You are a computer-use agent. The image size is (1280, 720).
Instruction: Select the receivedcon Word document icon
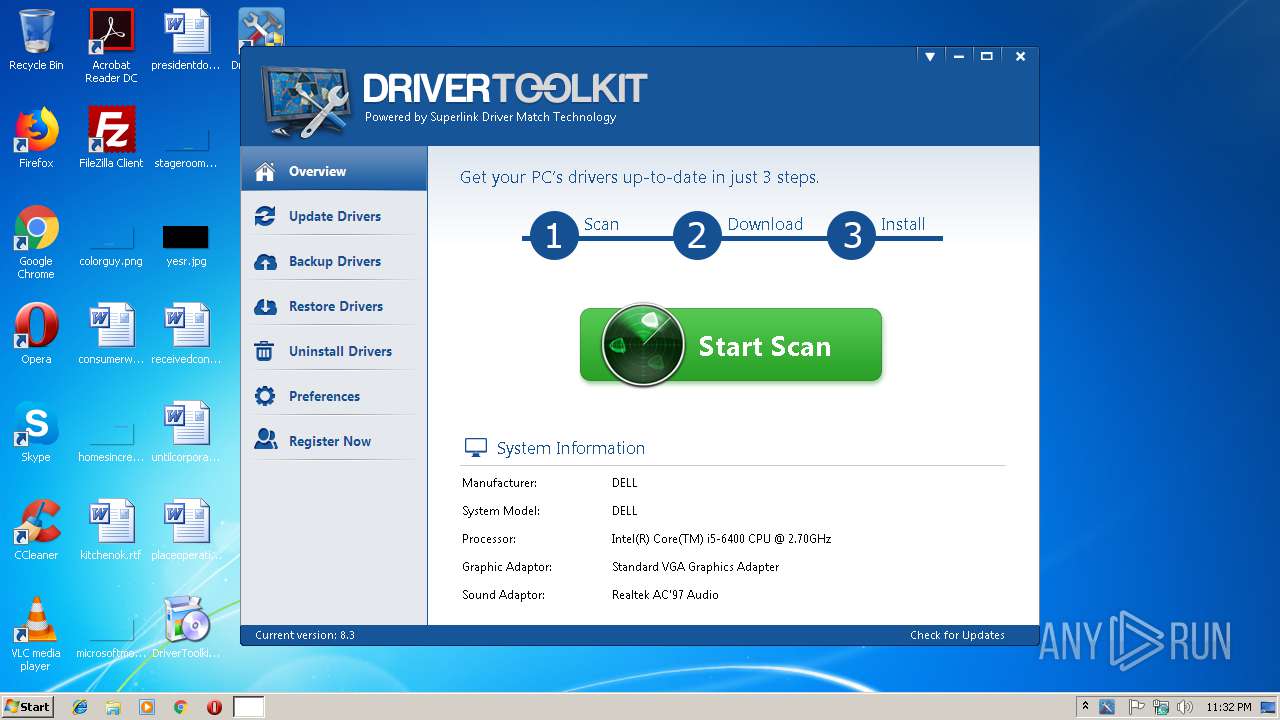(186, 334)
